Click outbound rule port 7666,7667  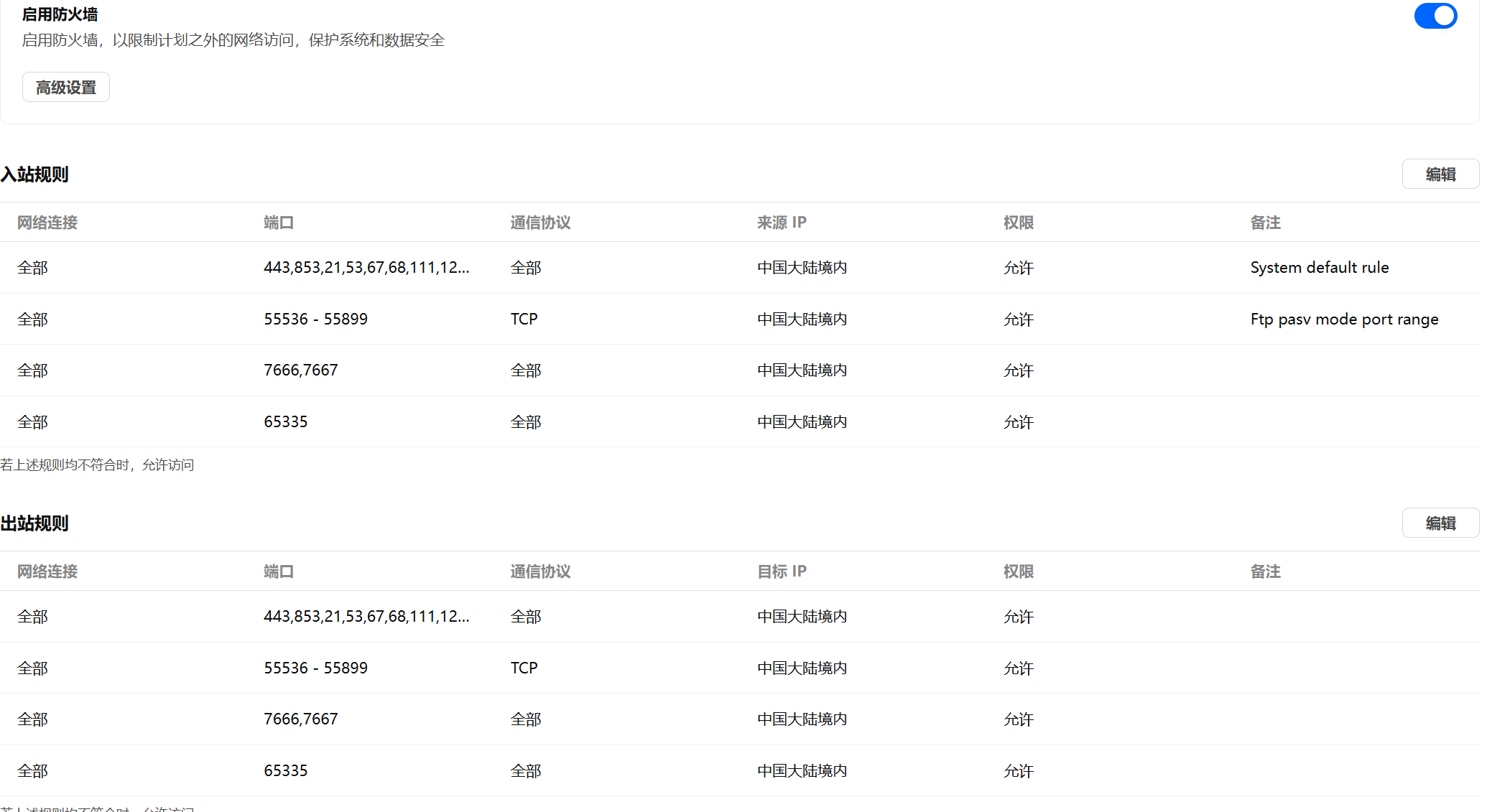point(300,719)
